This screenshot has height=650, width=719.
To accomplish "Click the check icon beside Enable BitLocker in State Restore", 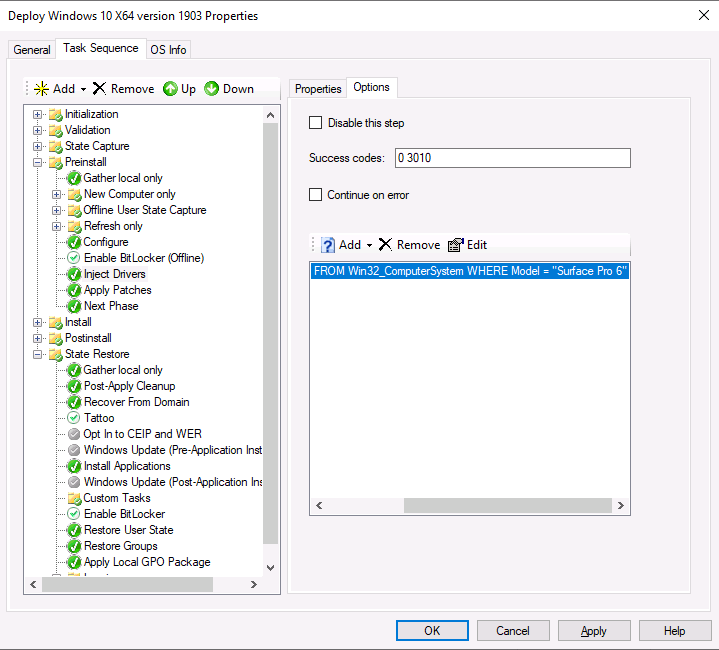I will pyautogui.click(x=74, y=514).
